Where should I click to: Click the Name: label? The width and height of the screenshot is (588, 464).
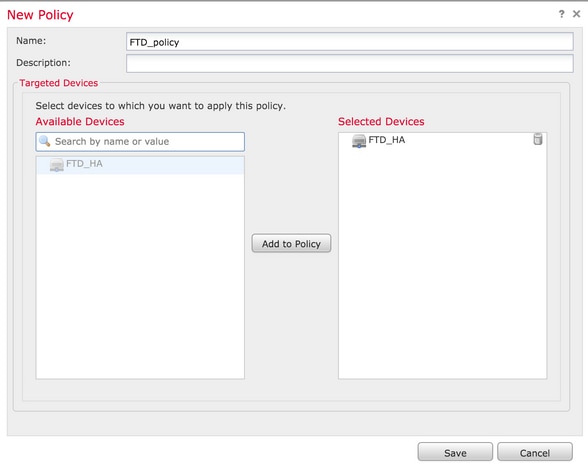point(31,41)
